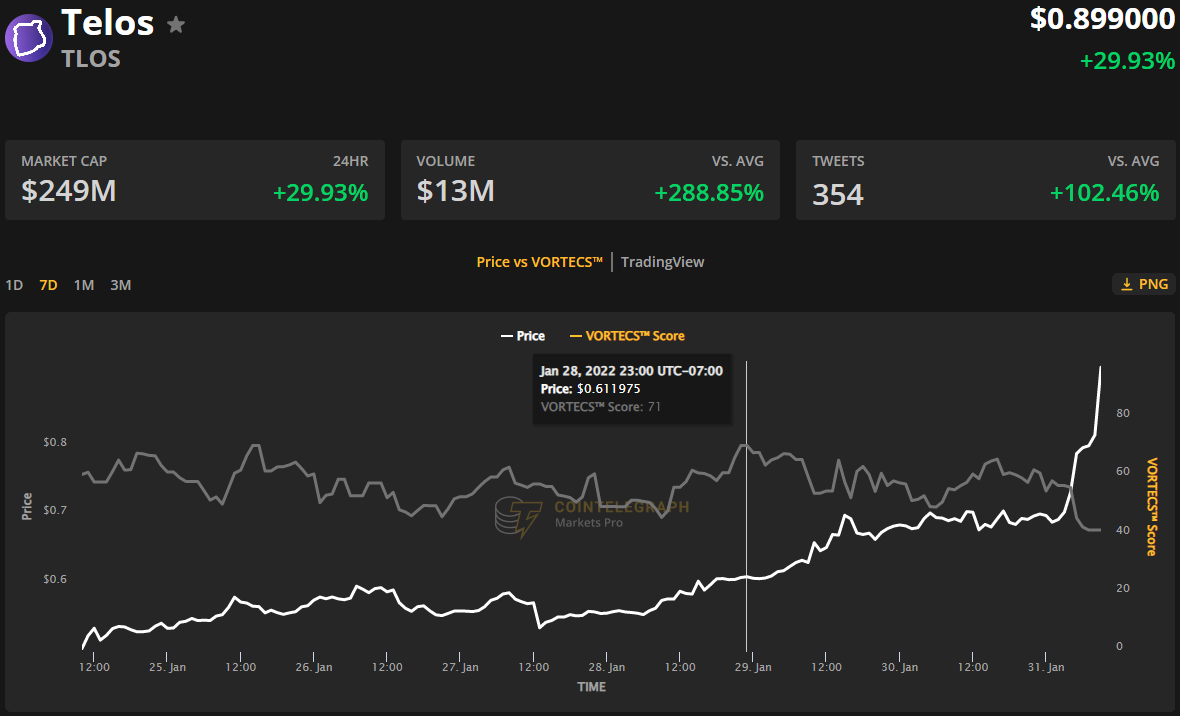Set chart timeframe to 3M

coord(121,285)
